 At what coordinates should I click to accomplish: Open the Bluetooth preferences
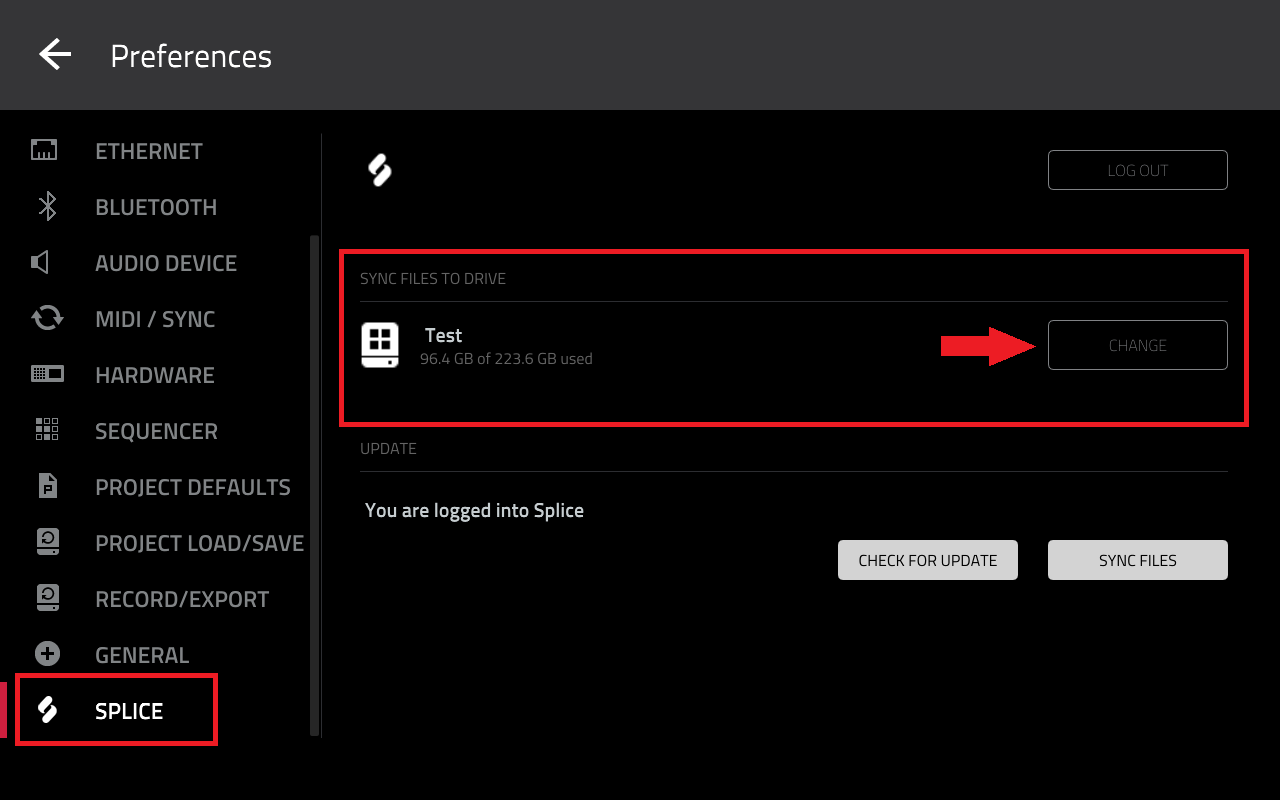click(156, 207)
